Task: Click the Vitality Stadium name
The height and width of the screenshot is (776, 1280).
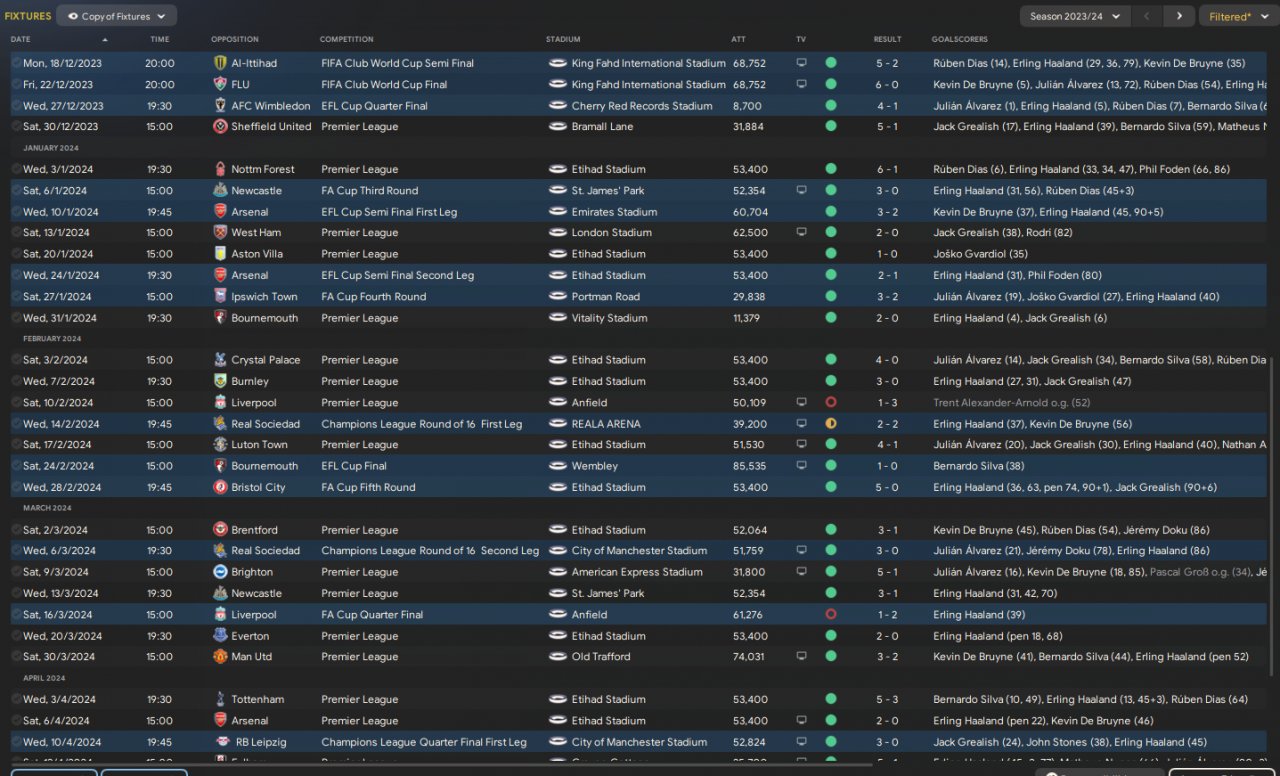Action: (611, 318)
